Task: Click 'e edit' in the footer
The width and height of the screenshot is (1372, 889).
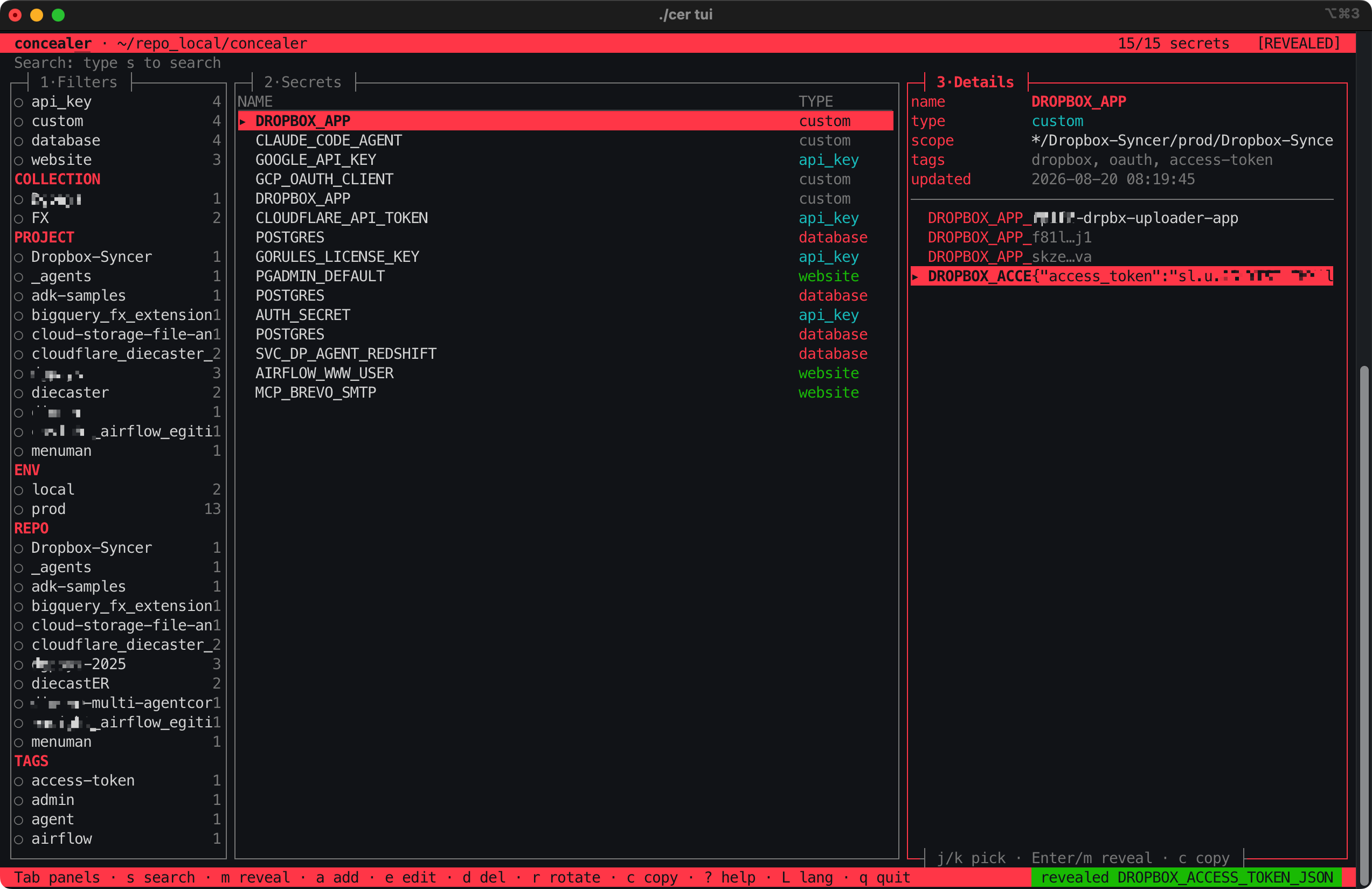Action: (x=411, y=878)
